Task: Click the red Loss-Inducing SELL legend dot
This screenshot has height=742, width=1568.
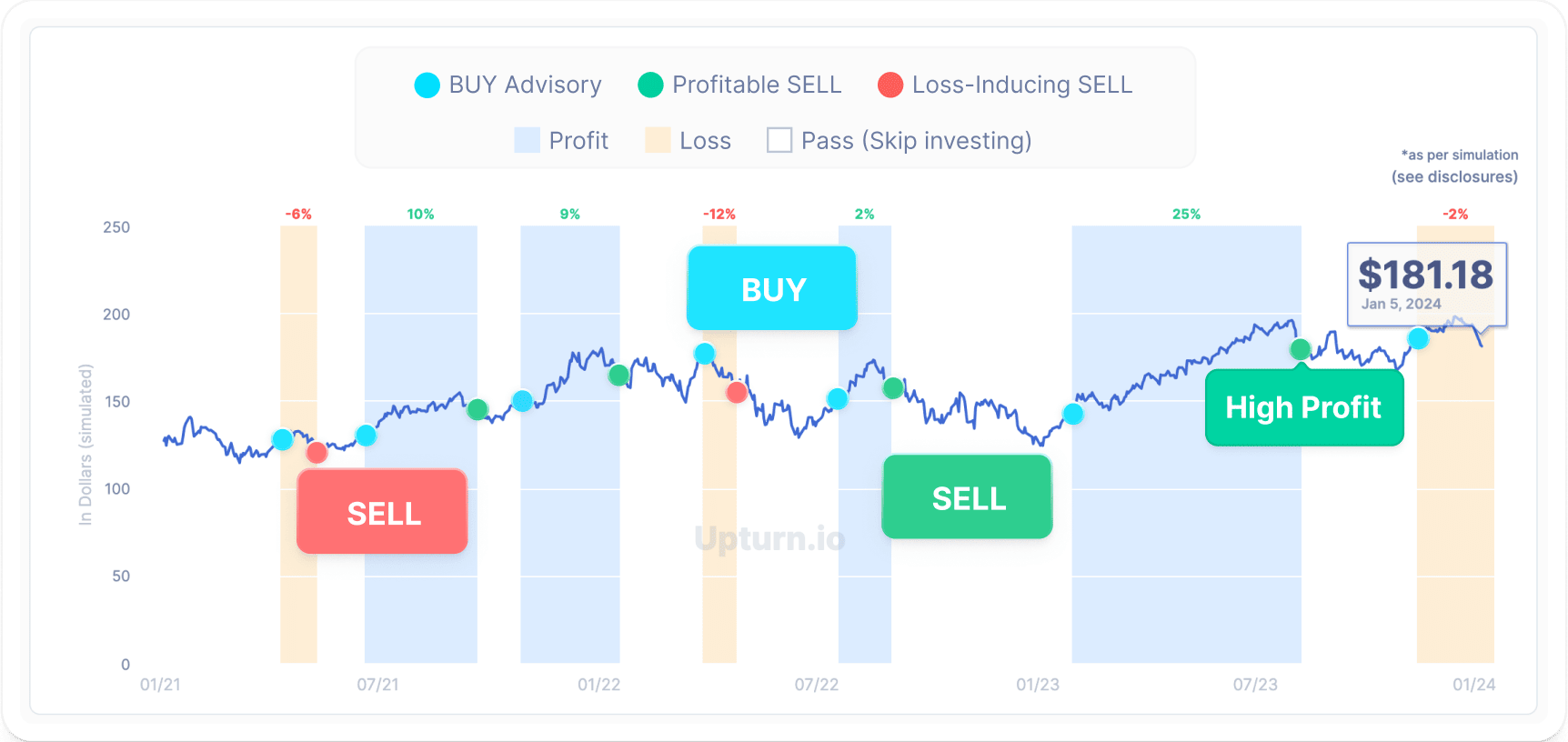Action: (x=890, y=85)
